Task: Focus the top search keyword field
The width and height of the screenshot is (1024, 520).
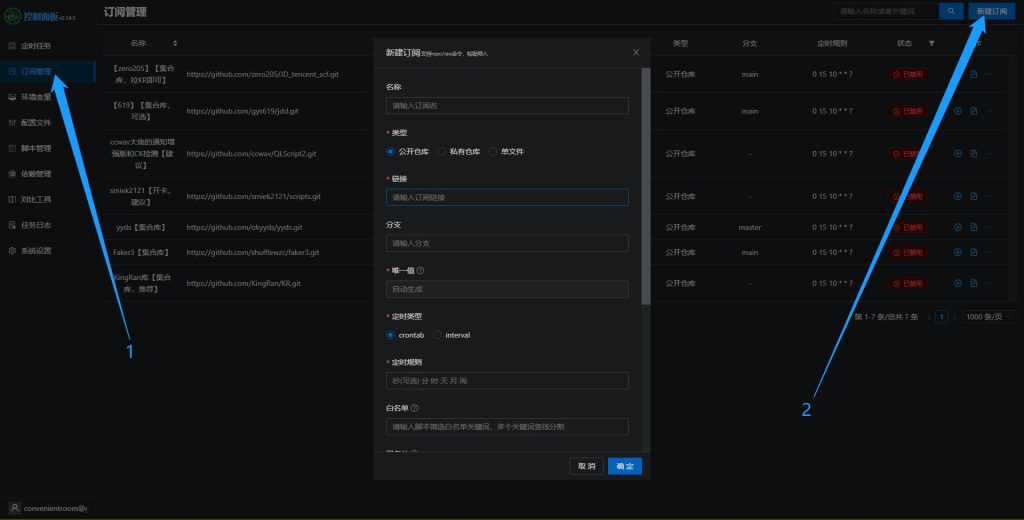Action: [886, 11]
